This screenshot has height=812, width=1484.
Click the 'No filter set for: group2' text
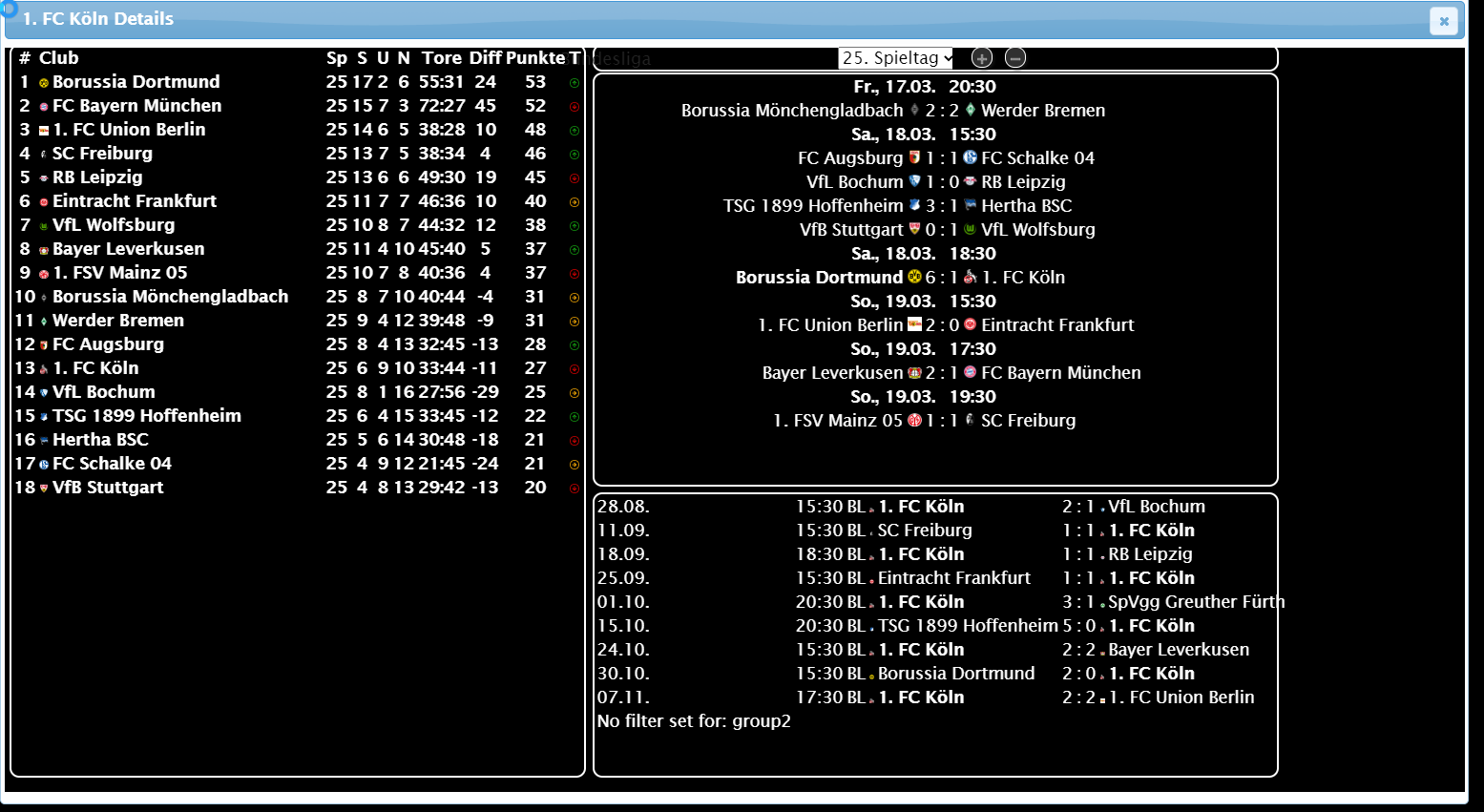click(694, 721)
